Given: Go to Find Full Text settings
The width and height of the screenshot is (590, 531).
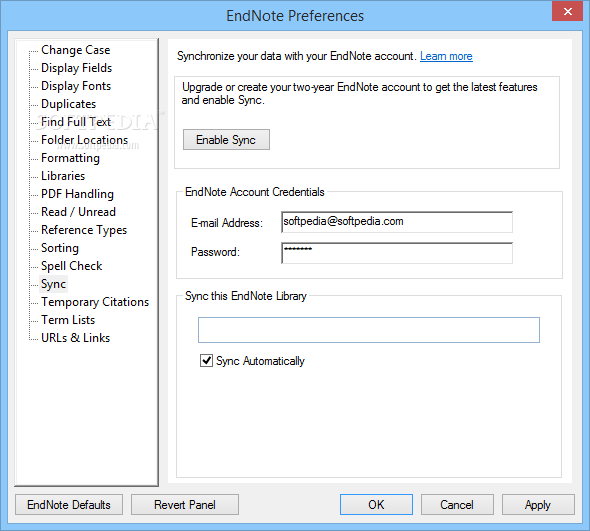Looking at the screenshot, I should coord(76,122).
